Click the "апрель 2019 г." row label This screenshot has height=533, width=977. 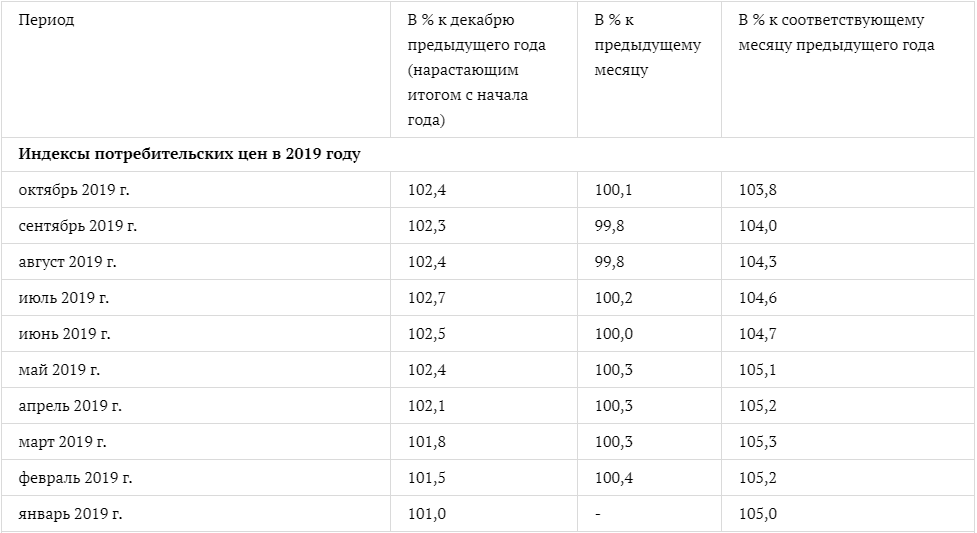point(70,406)
